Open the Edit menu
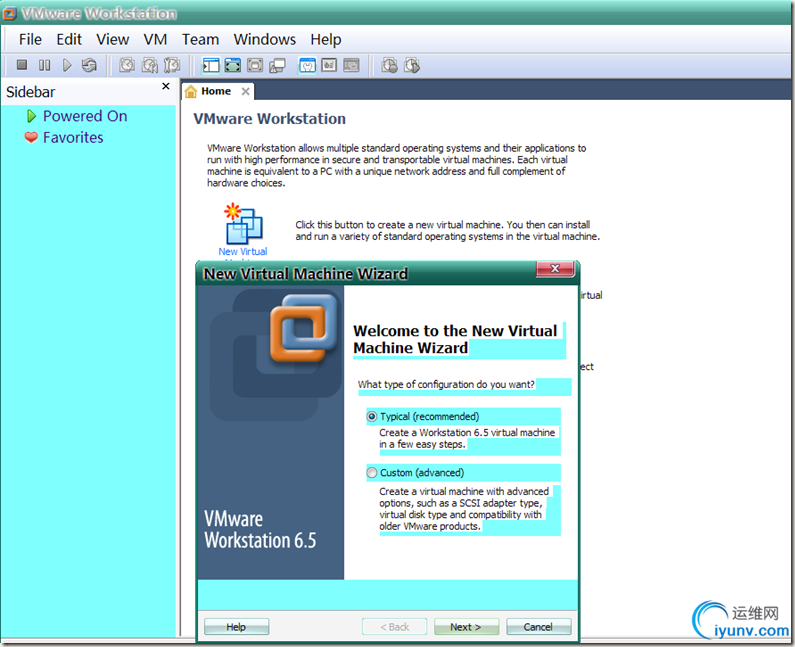795x647 pixels. coord(69,40)
